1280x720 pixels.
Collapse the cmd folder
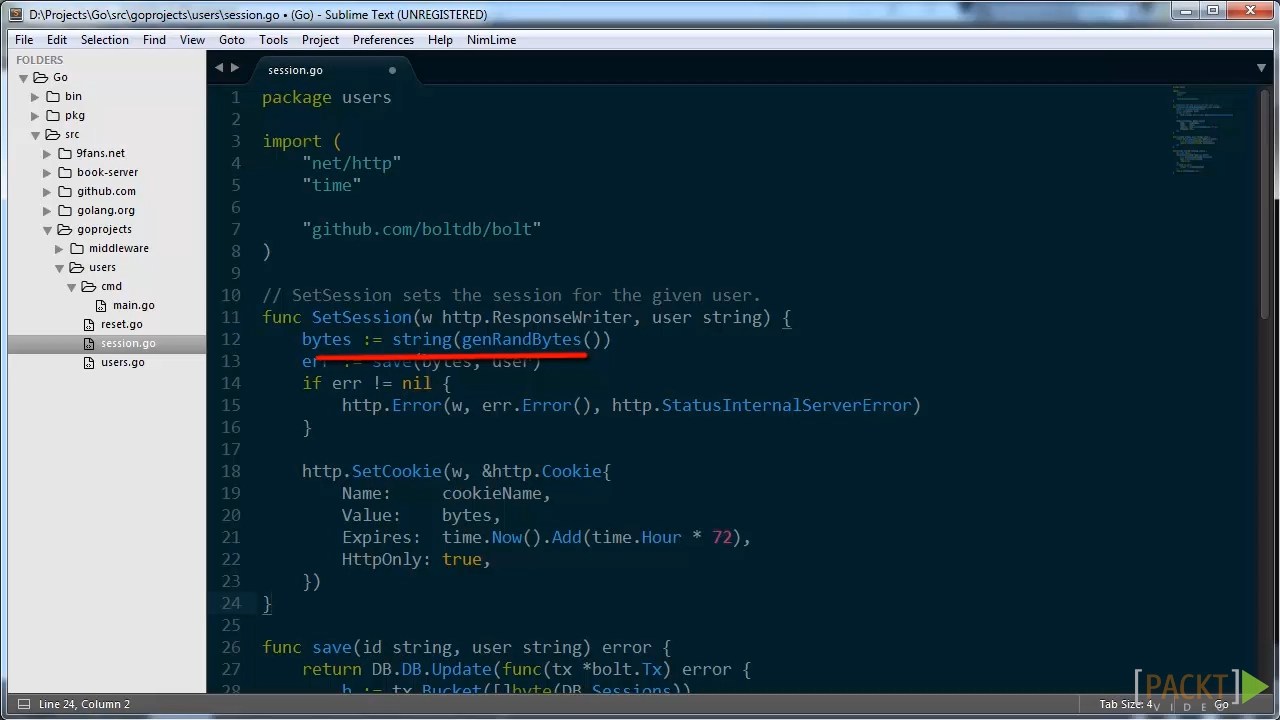[x=71, y=287]
